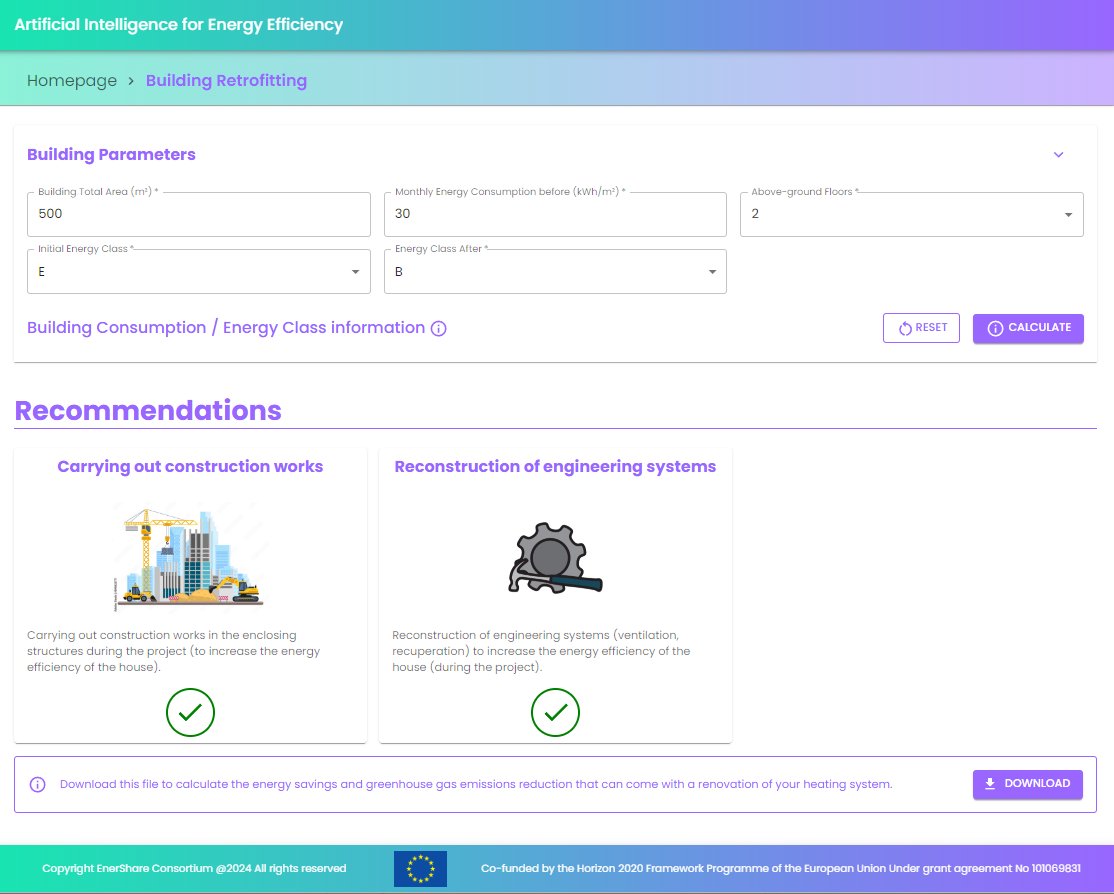Image resolution: width=1114 pixels, height=894 pixels.
Task: Click the construction works description paragraph
Action: (174, 651)
